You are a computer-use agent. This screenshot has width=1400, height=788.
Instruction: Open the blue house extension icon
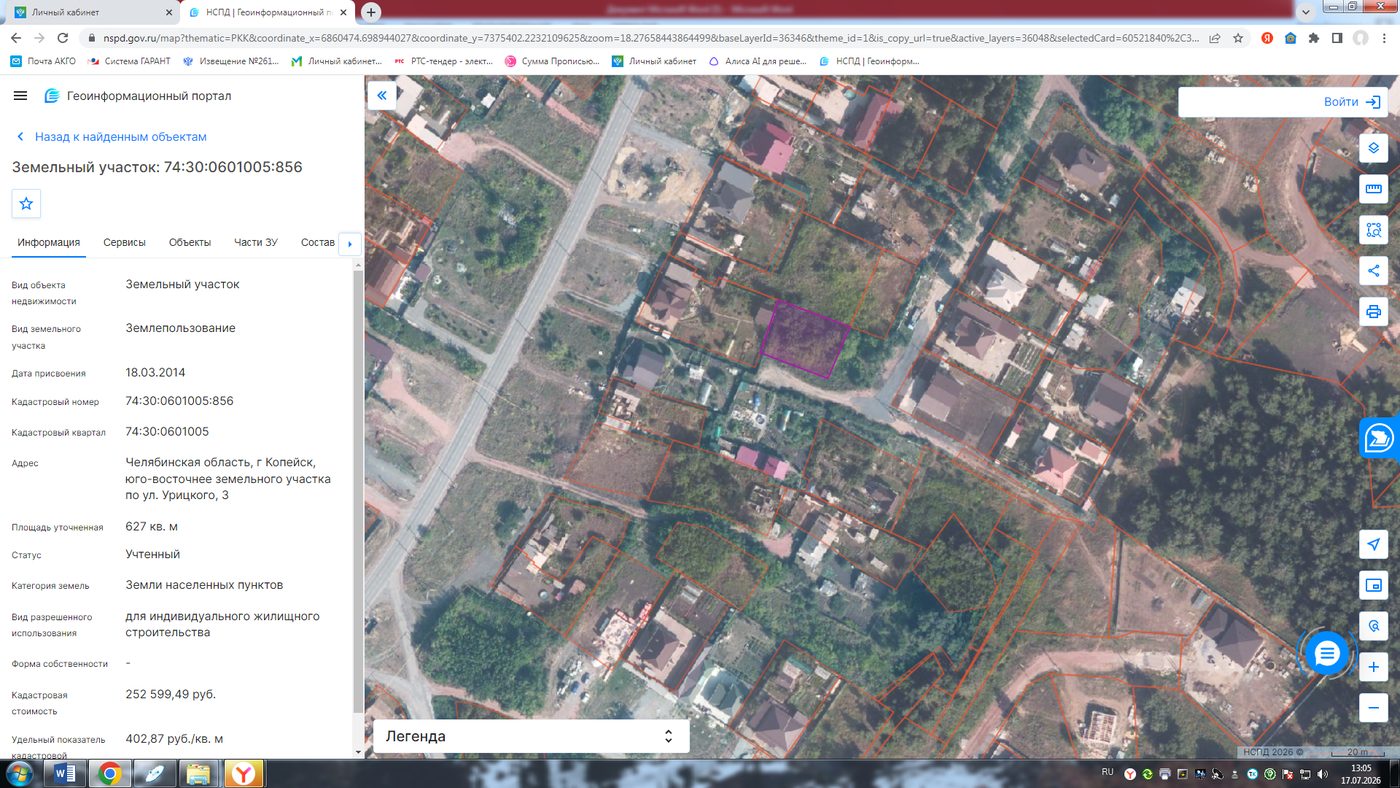click(x=1291, y=38)
